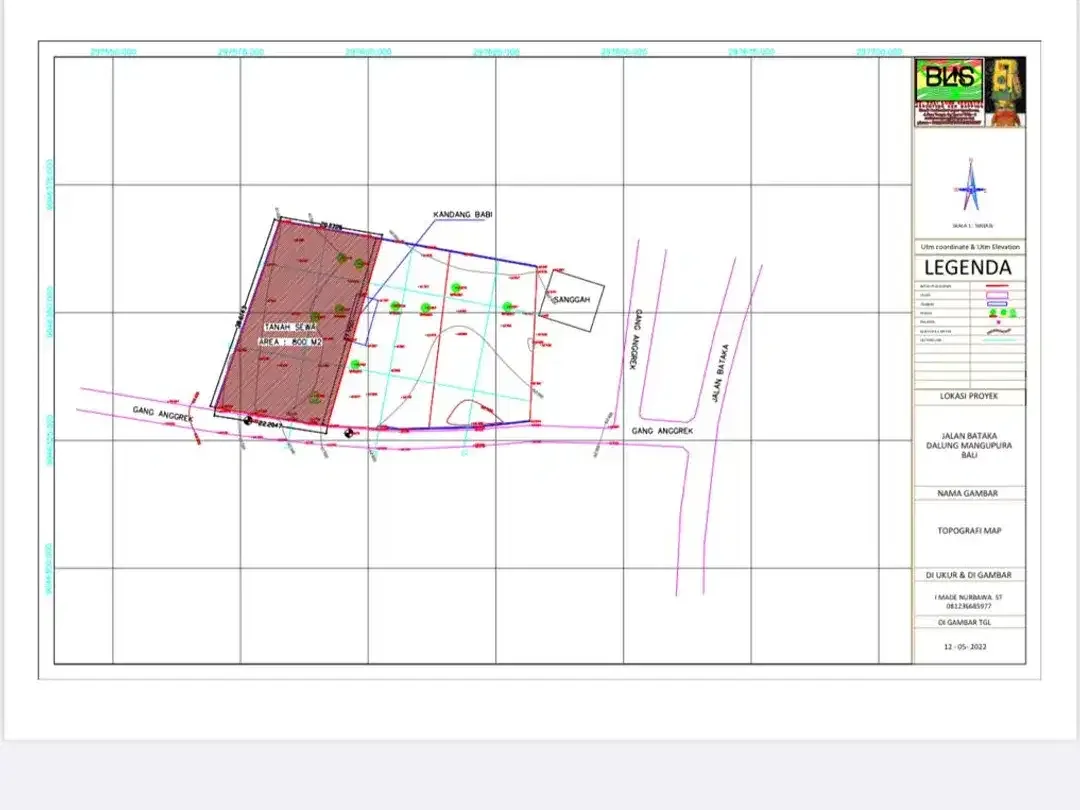Click the 'JALAN BATAKA DALUNG MANGUPURA BALI' project location text

point(968,446)
